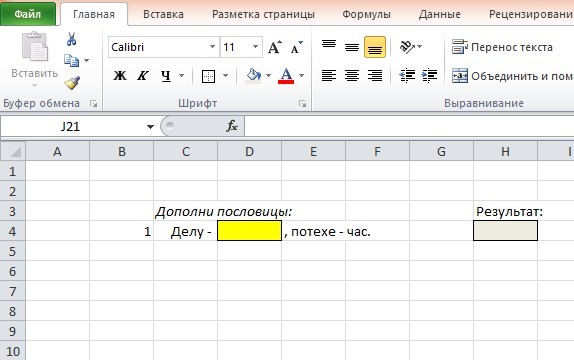Screen dimensions: 574x360
Task: Open the font size 11 dropdown
Action: (x=256, y=47)
